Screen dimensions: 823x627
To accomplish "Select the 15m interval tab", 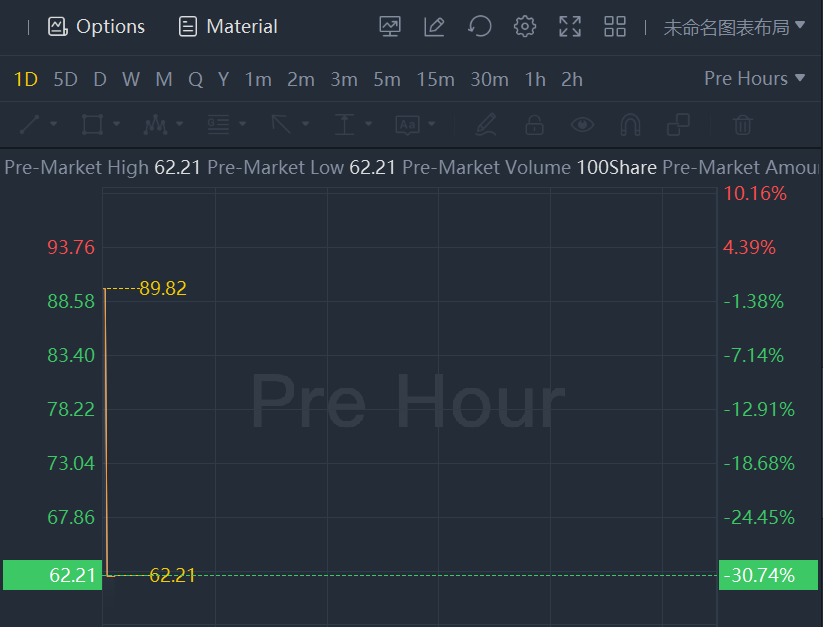I will [435, 79].
